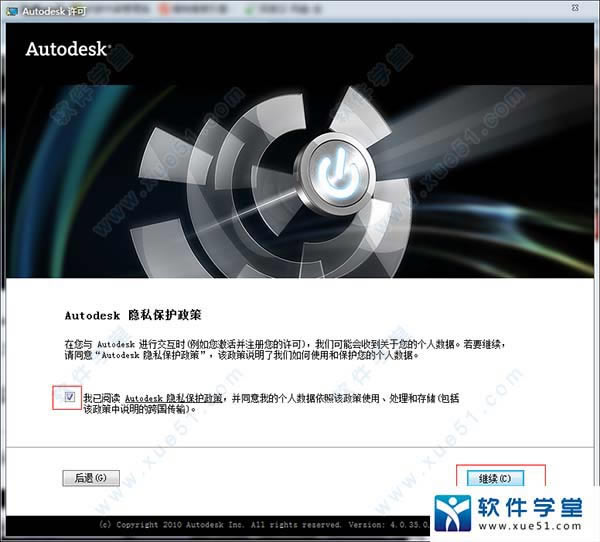600x542 pixels.
Task: Click the heading "Autodesk 隐私保护政策"
Action: coord(133,315)
